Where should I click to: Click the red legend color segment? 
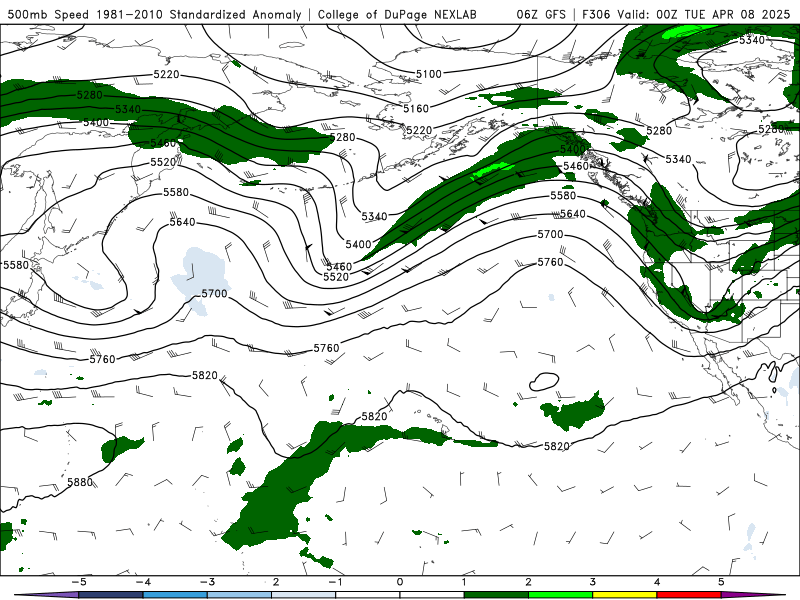[x=689, y=595]
